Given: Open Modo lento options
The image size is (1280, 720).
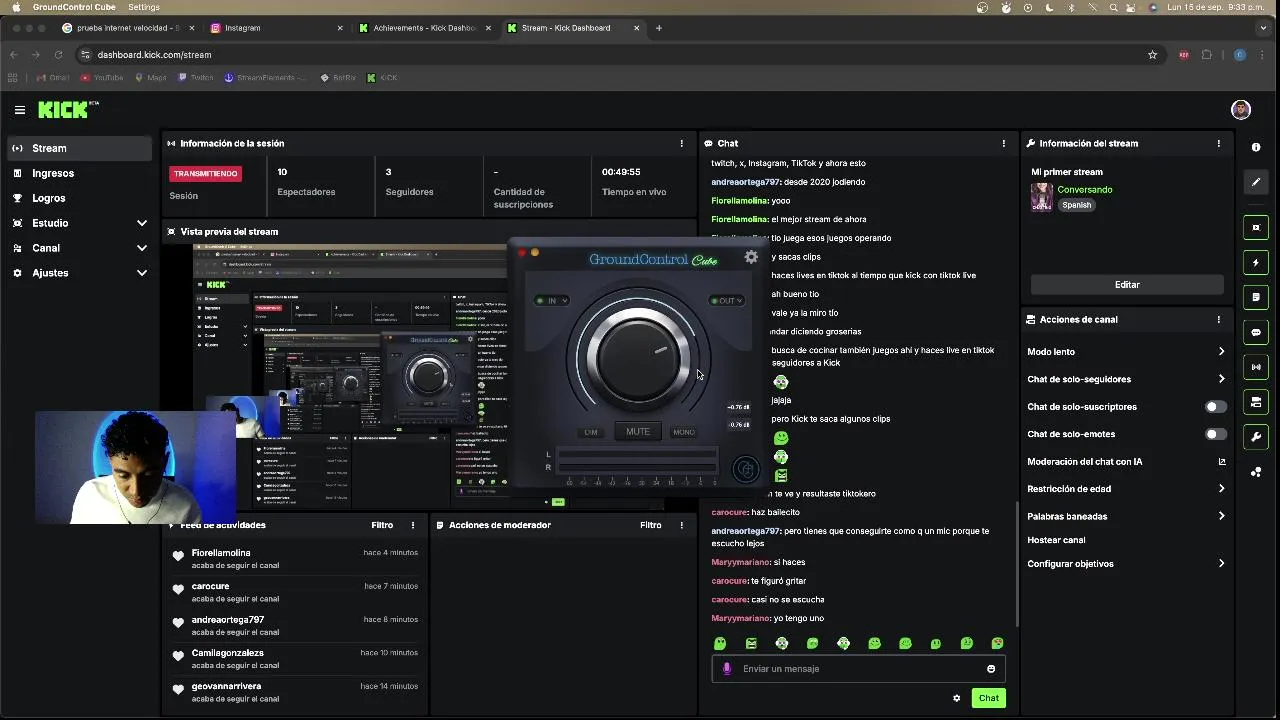Looking at the screenshot, I should point(1126,352).
